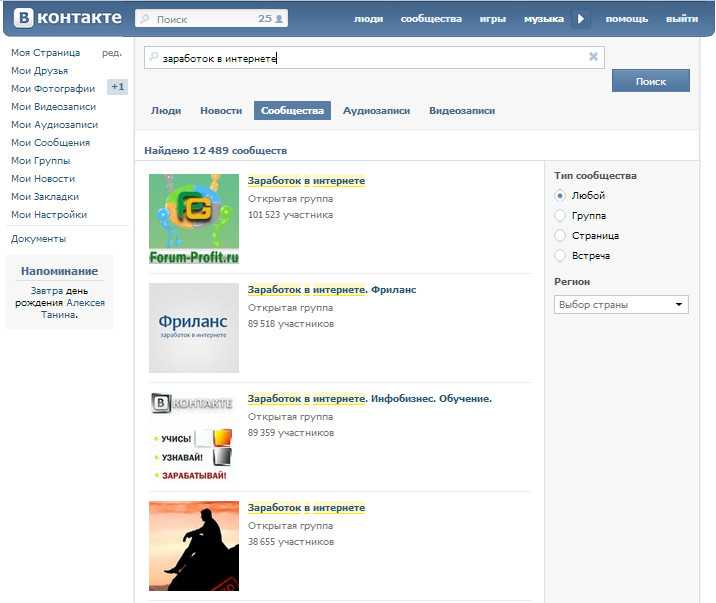The height and width of the screenshot is (603, 716).
Task: Open Мои Друзья from sidebar
Action: (x=39, y=71)
